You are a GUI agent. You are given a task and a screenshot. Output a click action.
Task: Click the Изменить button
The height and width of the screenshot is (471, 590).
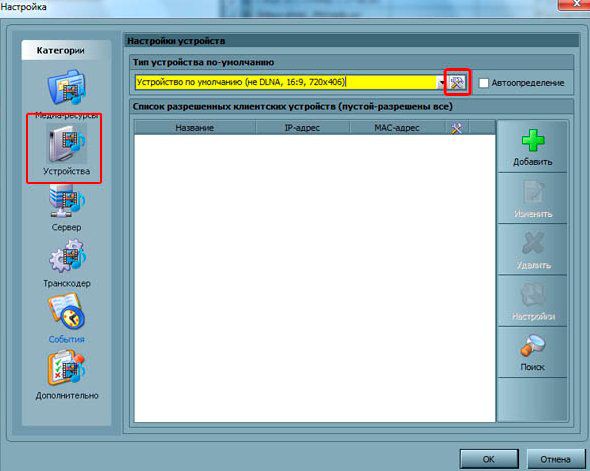(532, 199)
